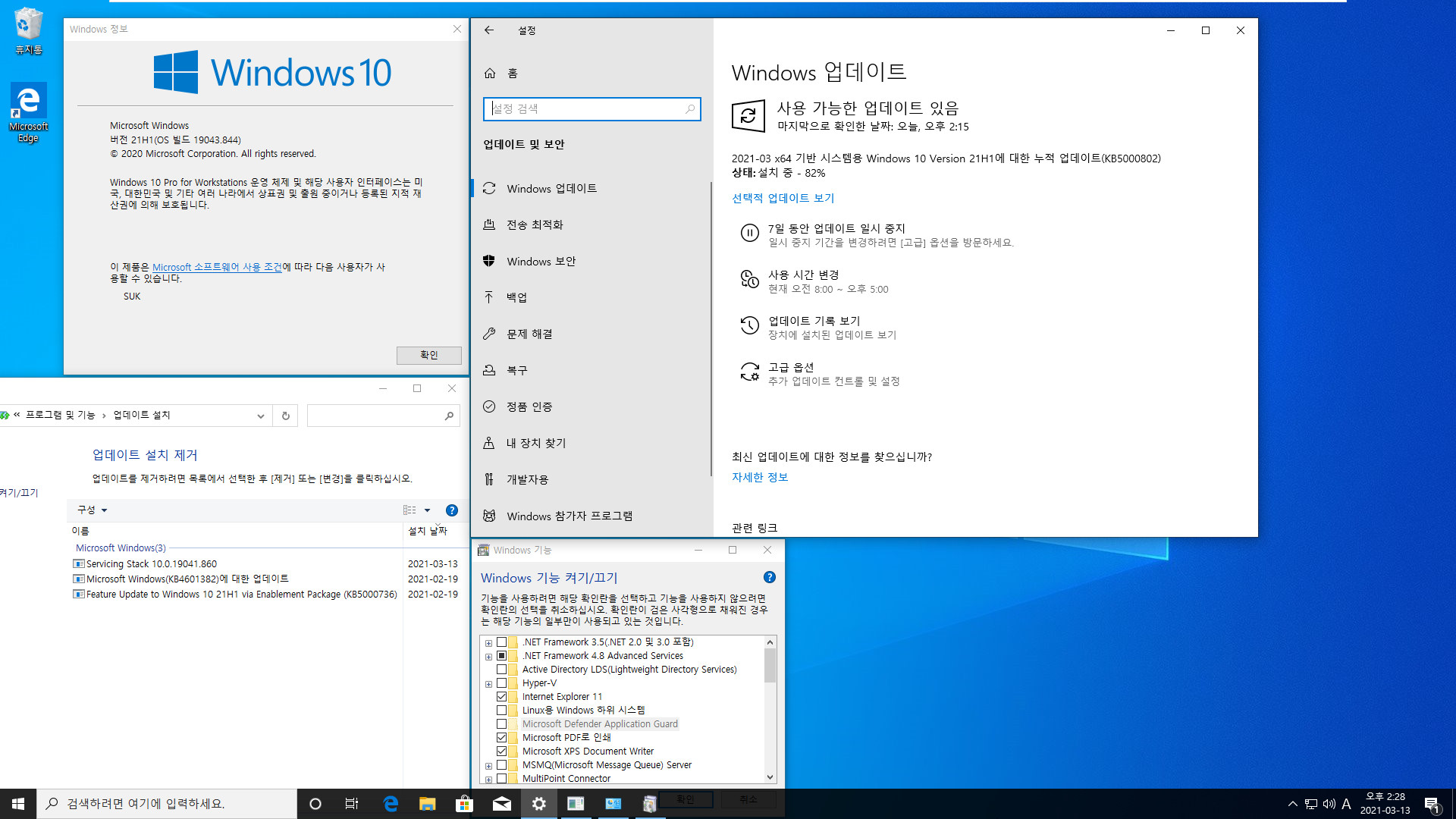Open 자세한 정보 link
The image size is (1456, 819).
pos(760,478)
